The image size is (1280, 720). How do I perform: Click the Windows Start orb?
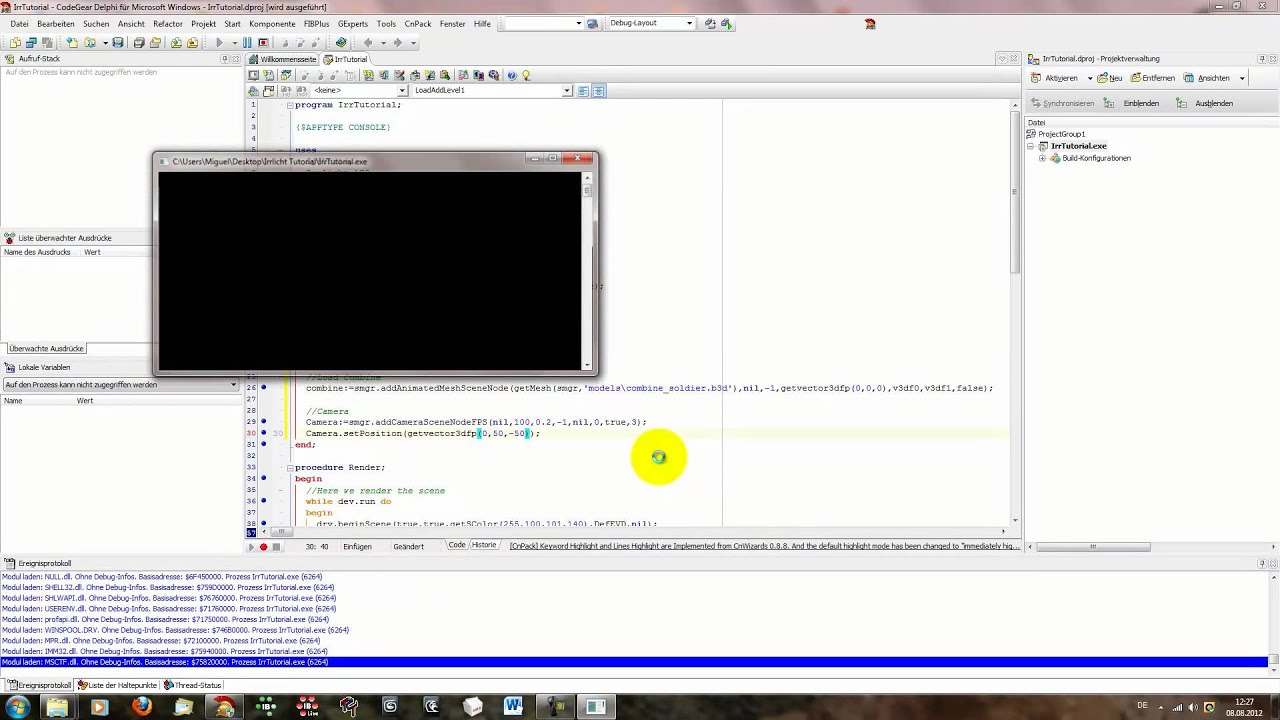18,707
